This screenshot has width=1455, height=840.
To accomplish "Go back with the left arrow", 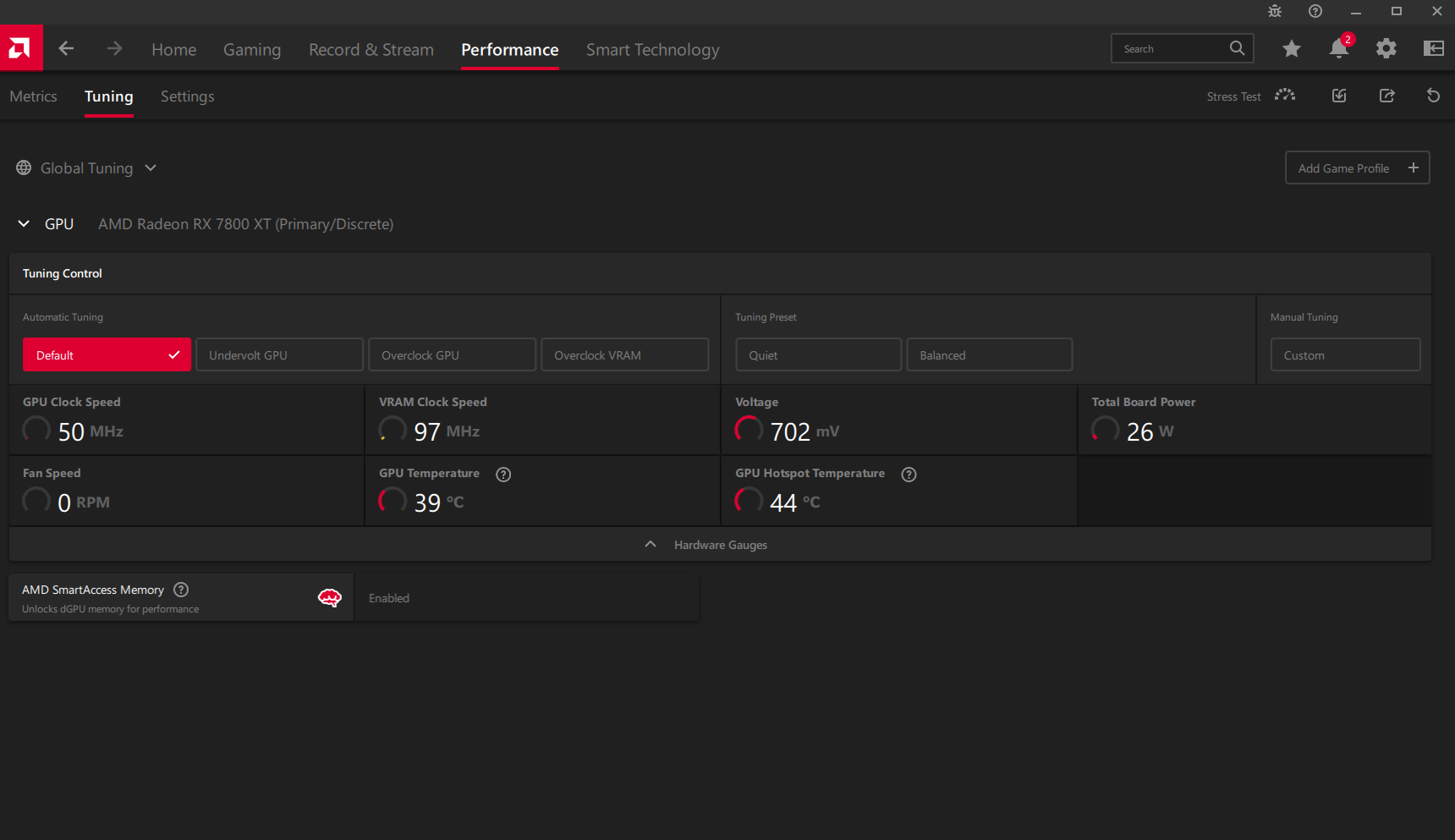I will pyautogui.click(x=66, y=49).
